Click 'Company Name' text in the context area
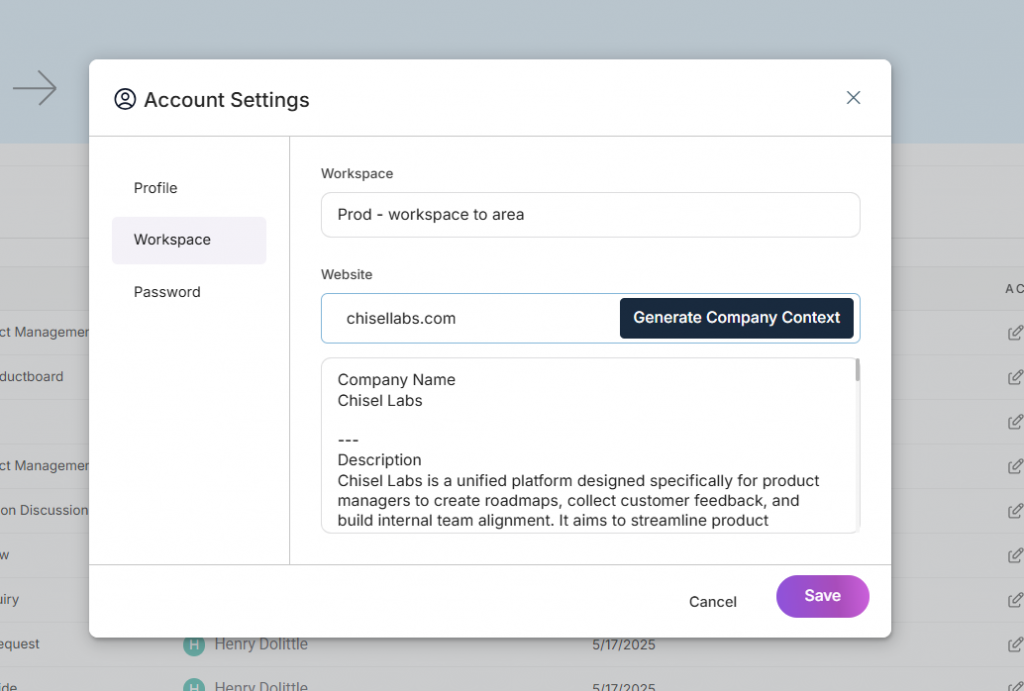Viewport: 1024px width, 691px height. coord(396,379)
